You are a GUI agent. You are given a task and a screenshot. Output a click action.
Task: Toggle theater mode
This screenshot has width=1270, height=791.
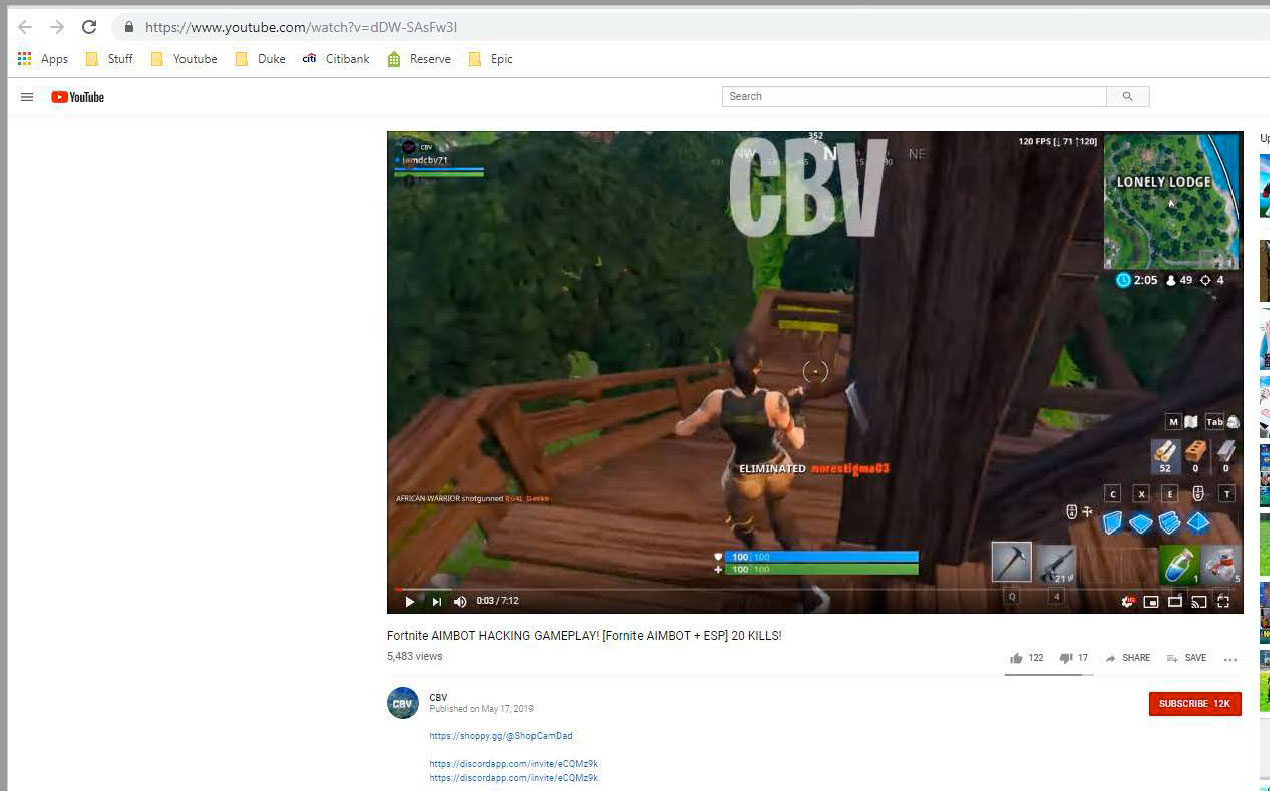pos(1175,601)
